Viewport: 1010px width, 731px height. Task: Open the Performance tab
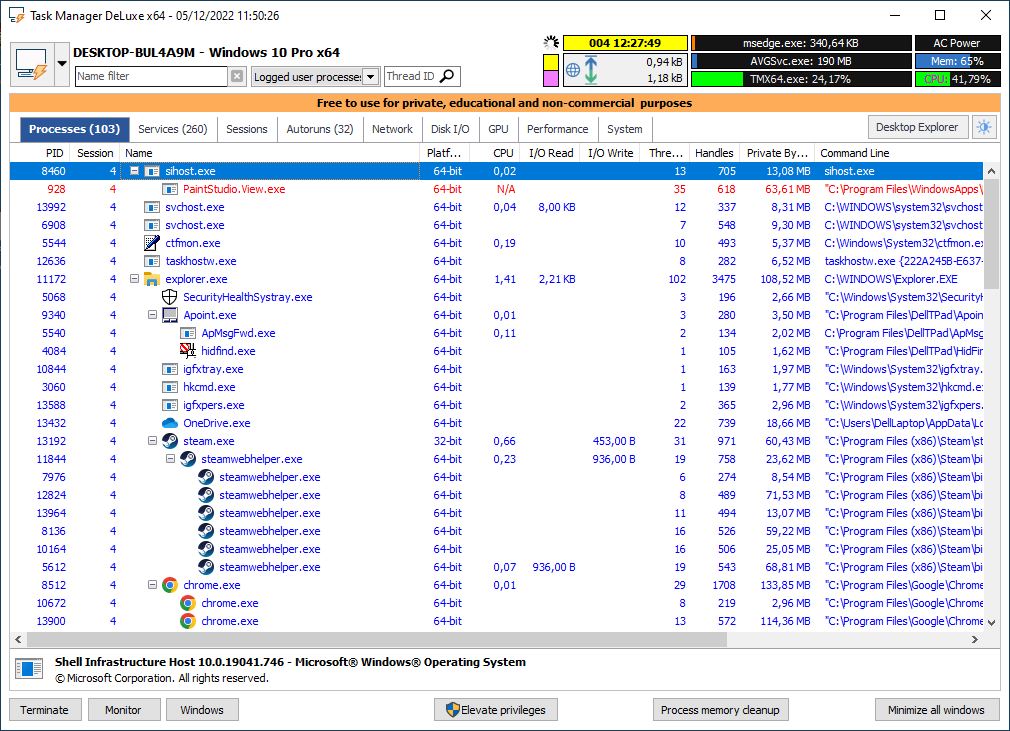pyautogui.click(x=558, y=129)
